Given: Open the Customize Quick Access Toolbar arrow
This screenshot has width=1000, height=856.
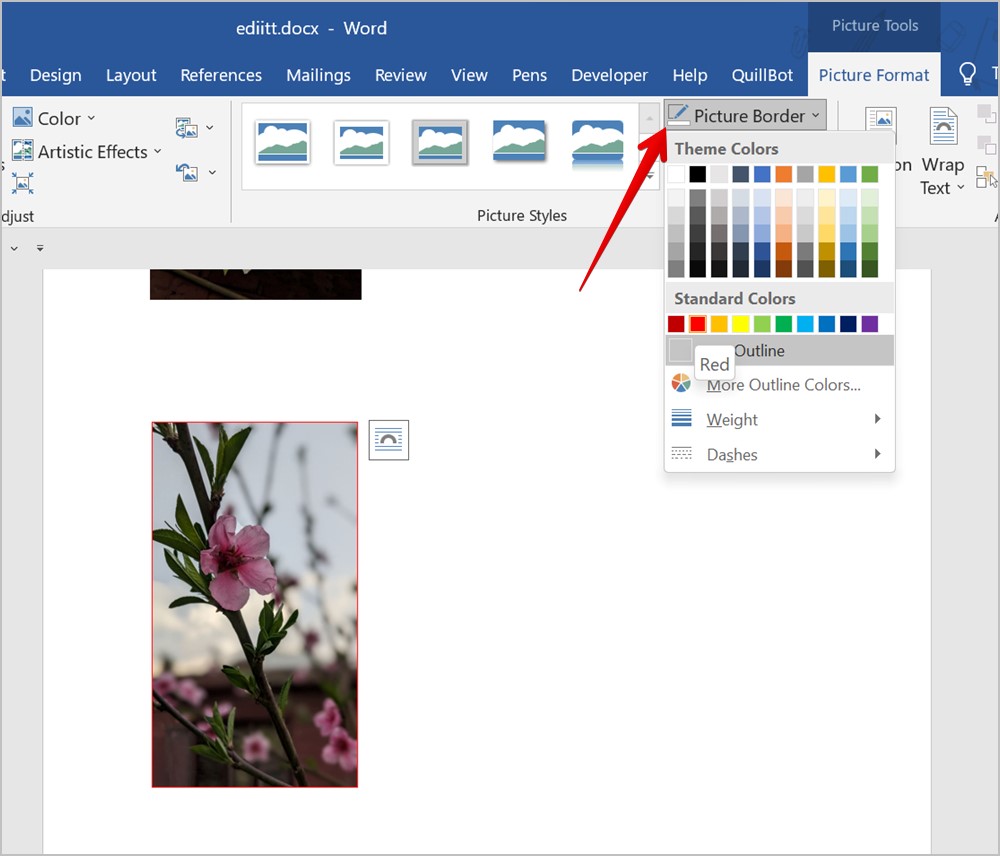Looking at the screenshot, I should (x=40, y=248).
